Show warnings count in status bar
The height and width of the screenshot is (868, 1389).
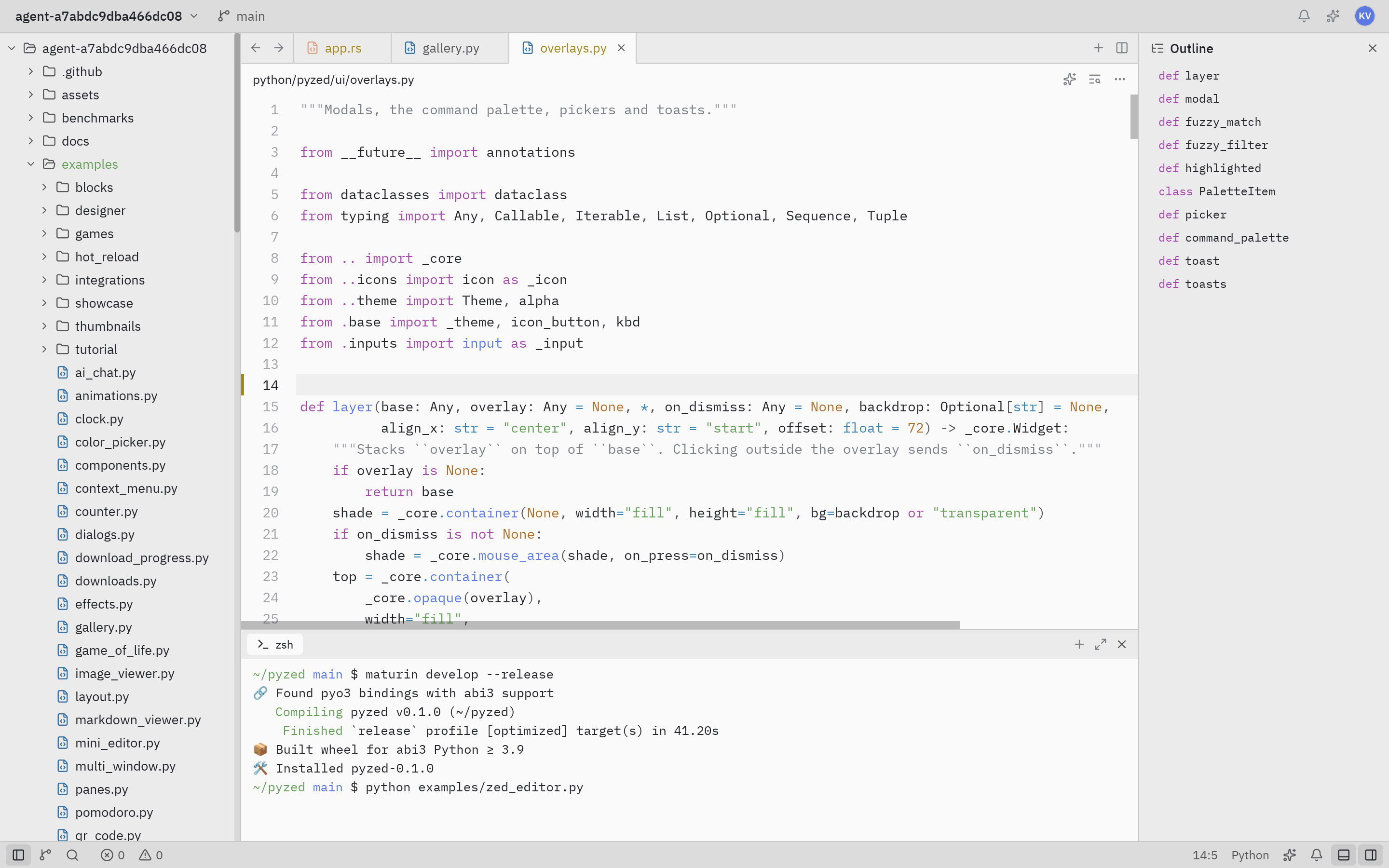pyautogui.click(x=151, y=855)
